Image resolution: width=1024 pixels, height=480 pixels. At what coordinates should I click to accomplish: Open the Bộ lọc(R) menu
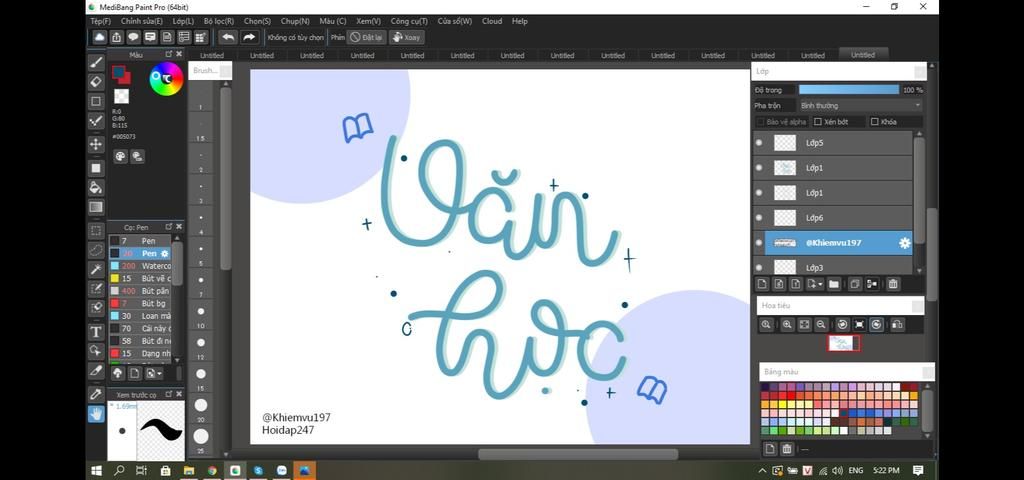pos(219,21)
